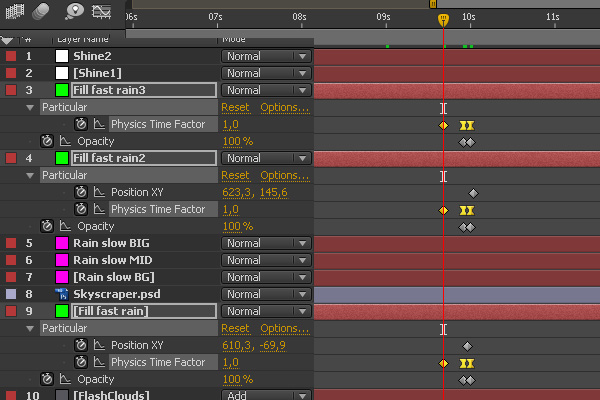Select layer 3 Physics Time Factor keyframe at playhead

[443, 126]
